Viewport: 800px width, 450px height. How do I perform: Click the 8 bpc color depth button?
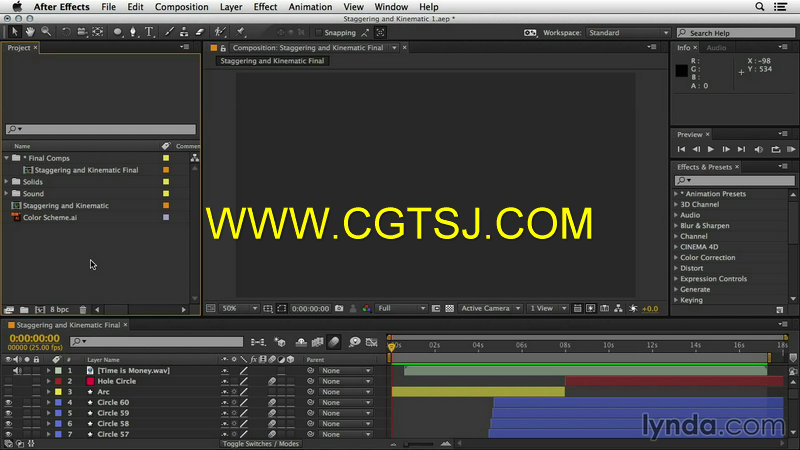[59, 309]
